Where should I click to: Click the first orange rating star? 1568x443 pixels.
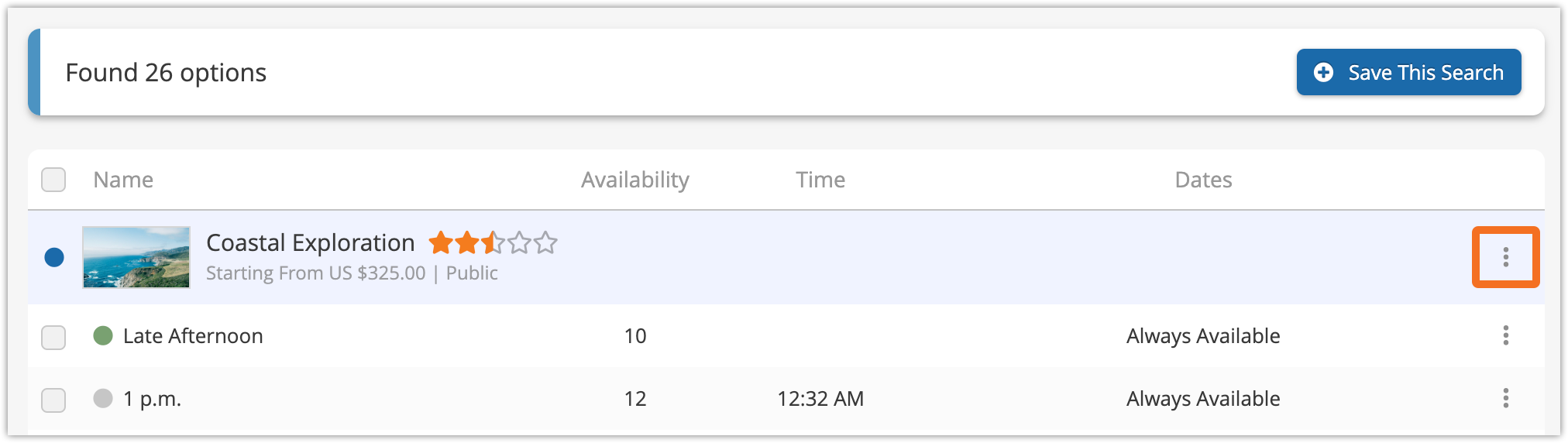(441, 242)
